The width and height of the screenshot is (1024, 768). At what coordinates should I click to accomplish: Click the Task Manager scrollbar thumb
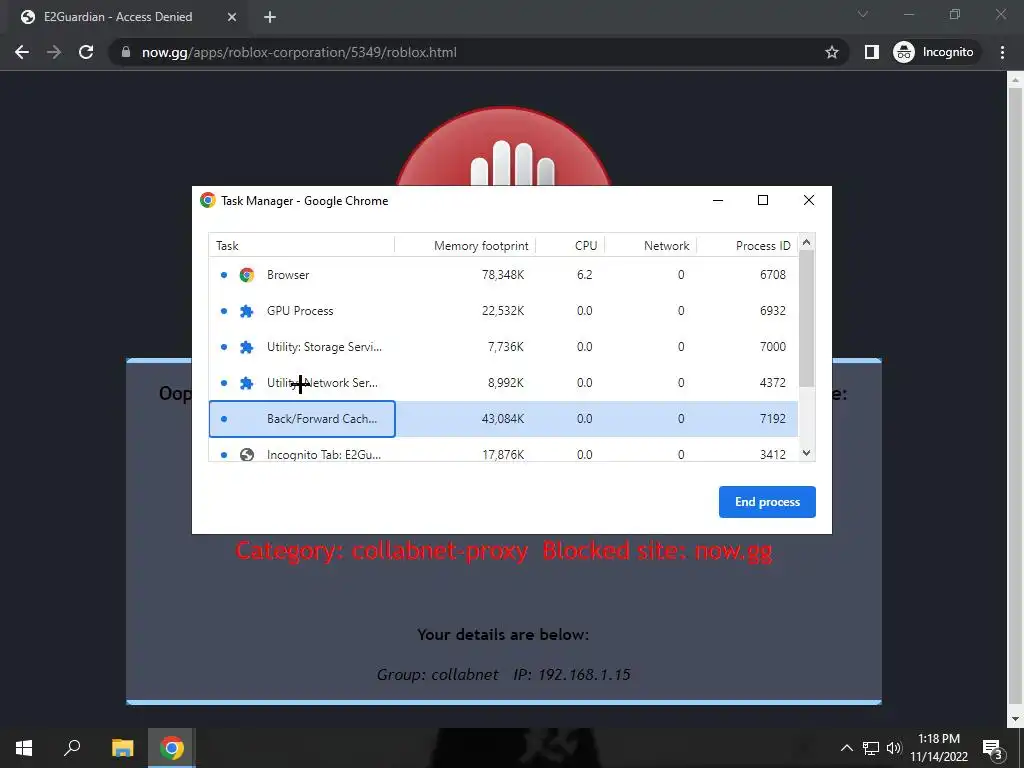(x=807, y=318)
